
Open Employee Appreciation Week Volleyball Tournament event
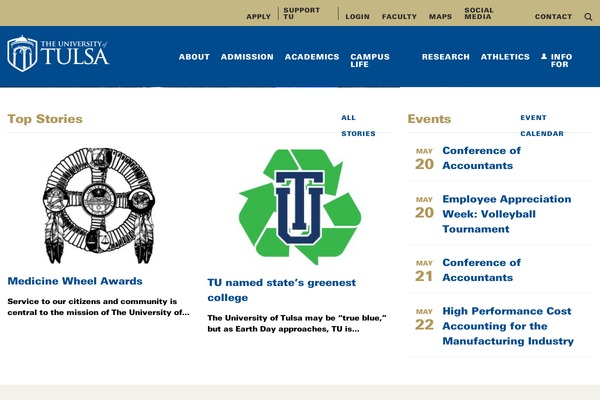[x=507, y=214]
